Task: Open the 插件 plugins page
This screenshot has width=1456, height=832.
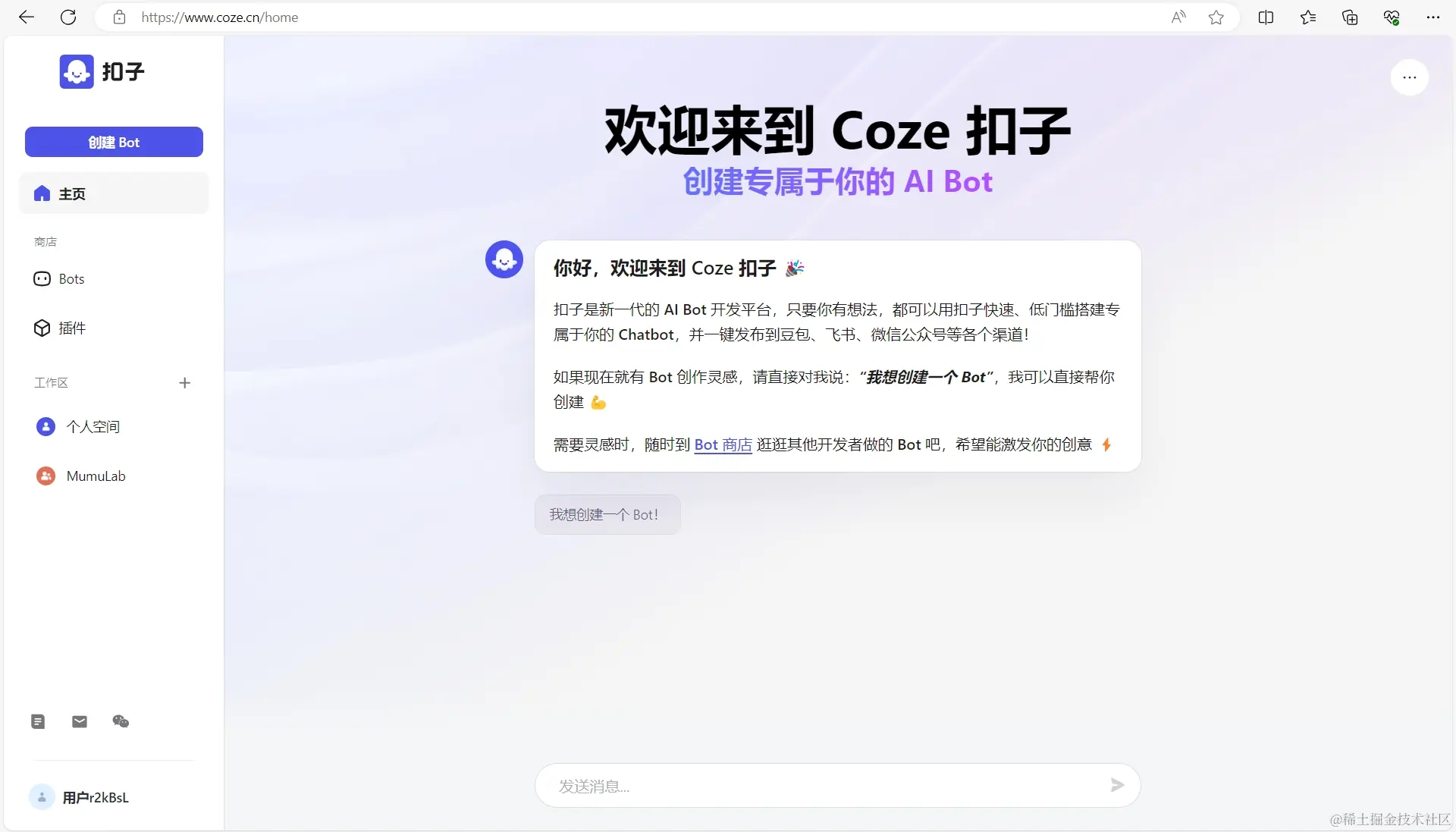Action: pyautogui.click(x=71, y=328)
